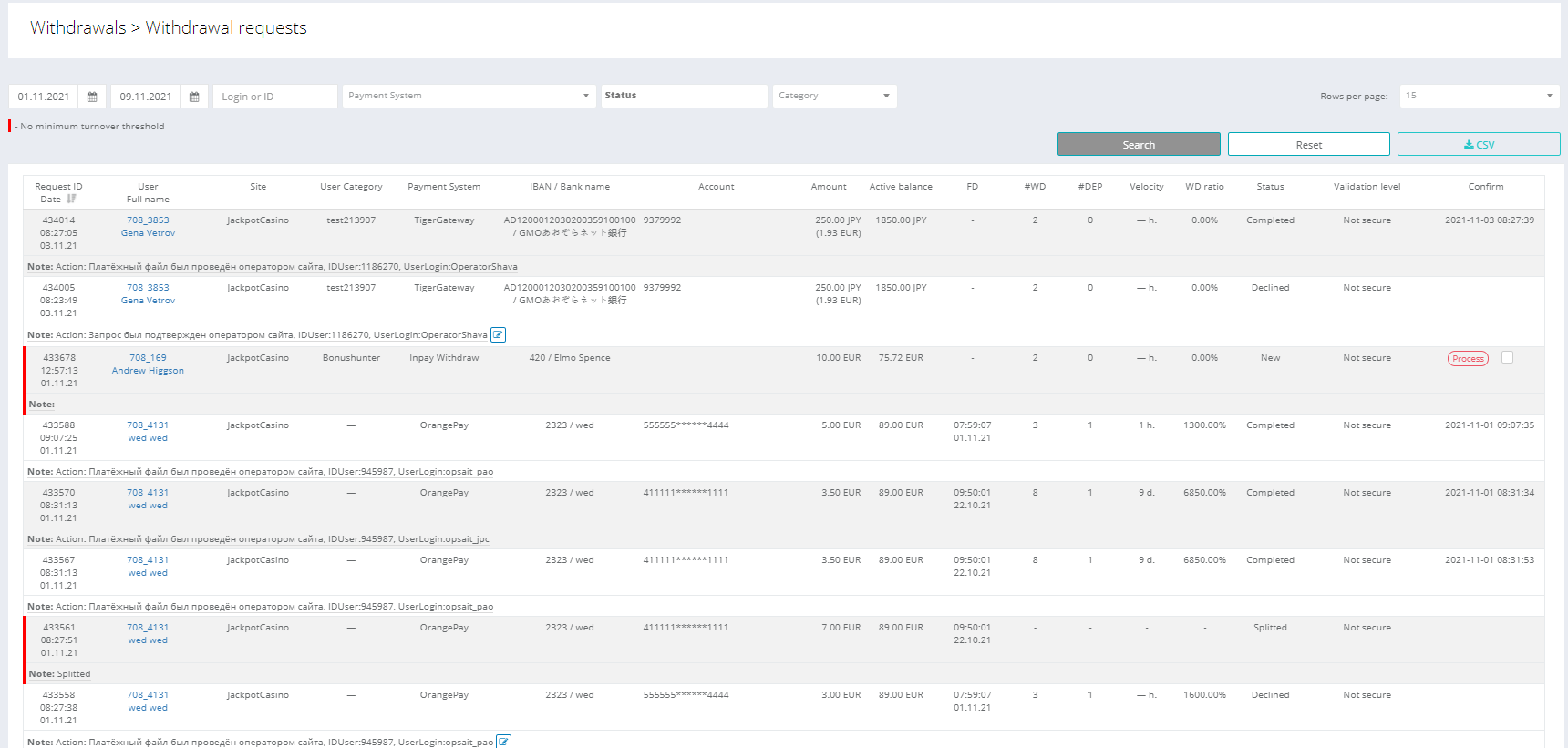Open user 708_4131 in request 433588 row
Viewport: 1568px width, 748px height.
point(148,425)
